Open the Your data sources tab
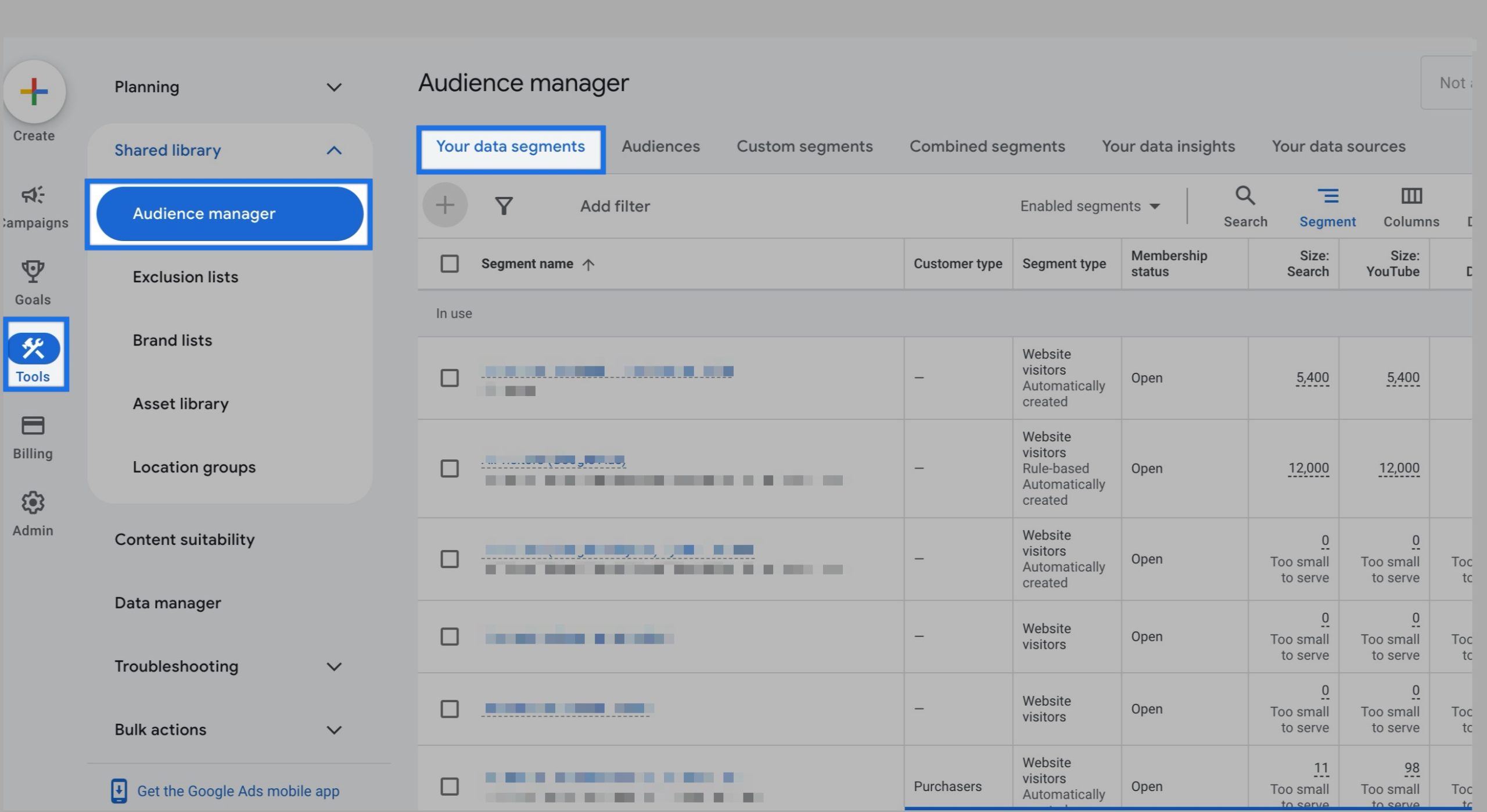Image resolution: width=1487 pixels, height=812 pixels. (1338, 146)
